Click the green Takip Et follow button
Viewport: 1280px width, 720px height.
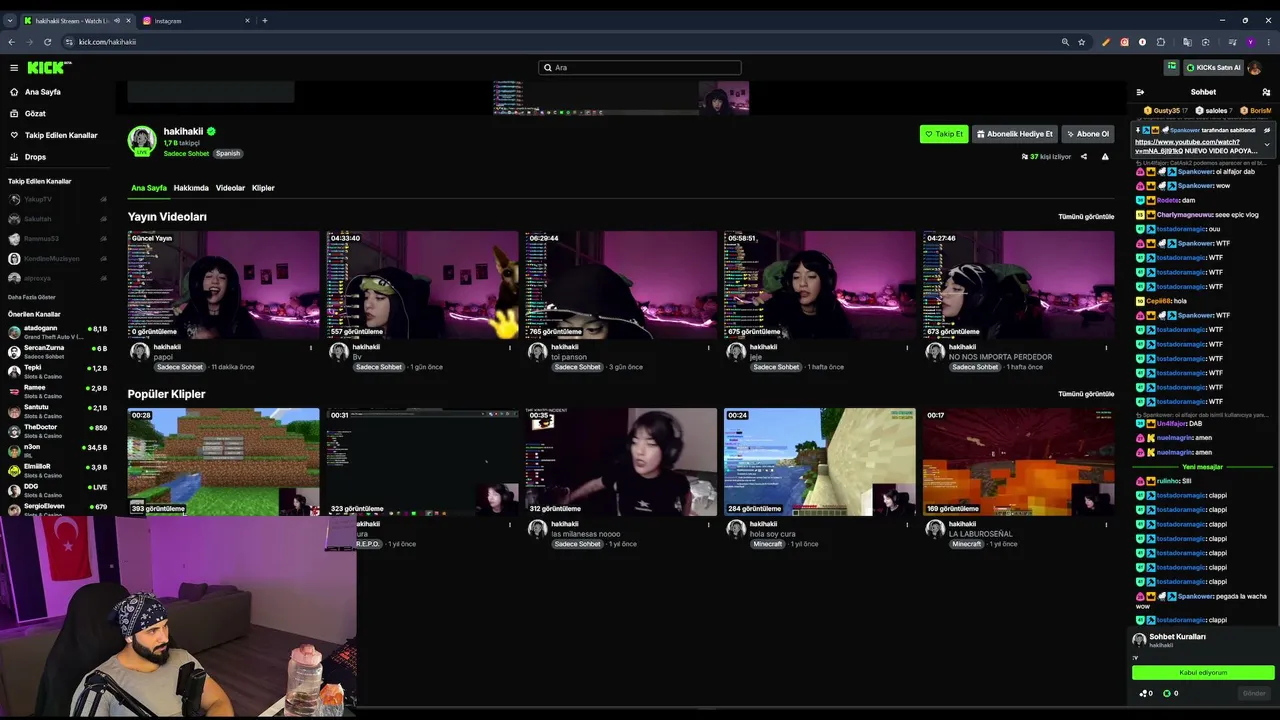pyautogui.click(x=944, y=134)
